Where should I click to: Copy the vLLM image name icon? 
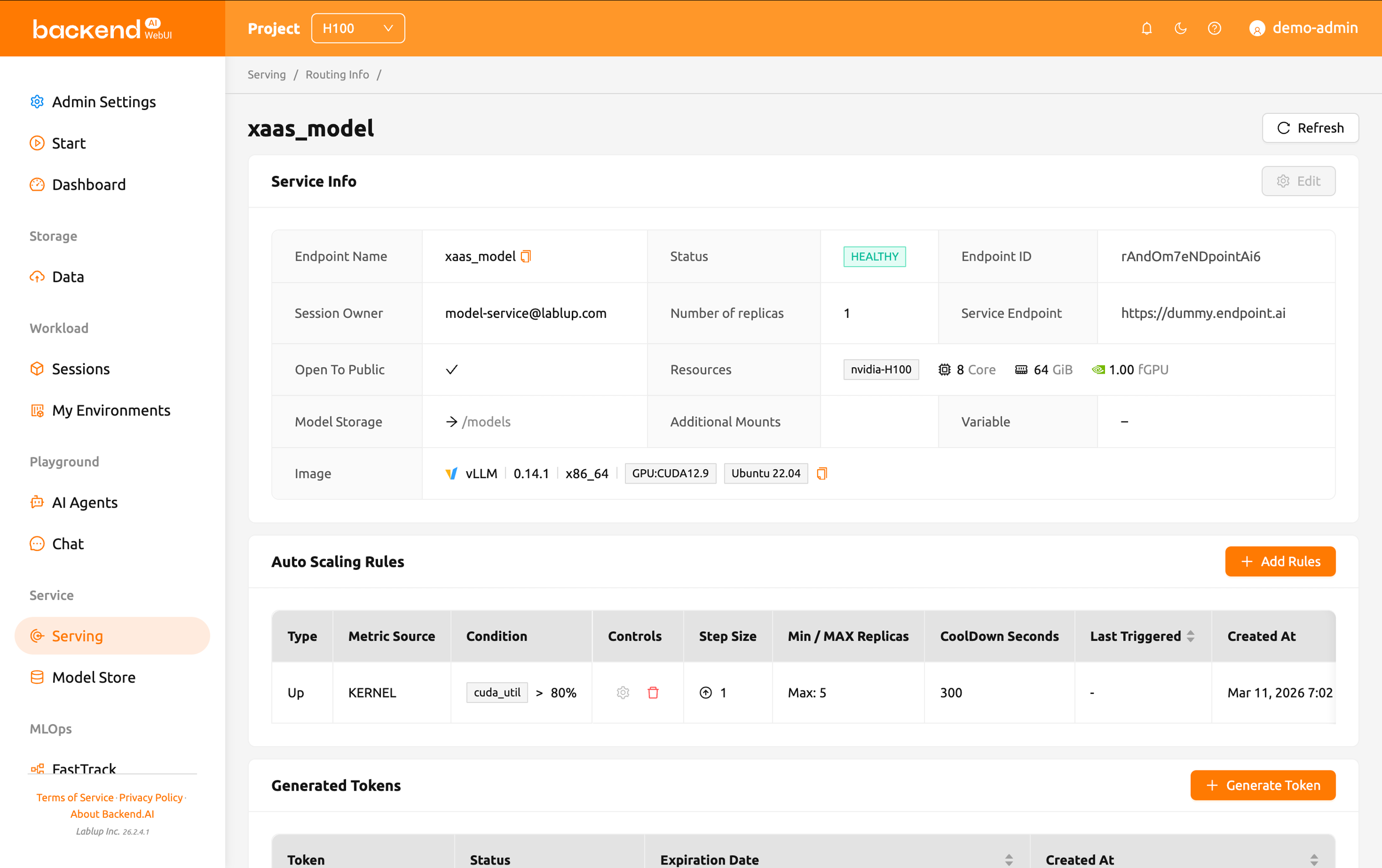(822, 474)
